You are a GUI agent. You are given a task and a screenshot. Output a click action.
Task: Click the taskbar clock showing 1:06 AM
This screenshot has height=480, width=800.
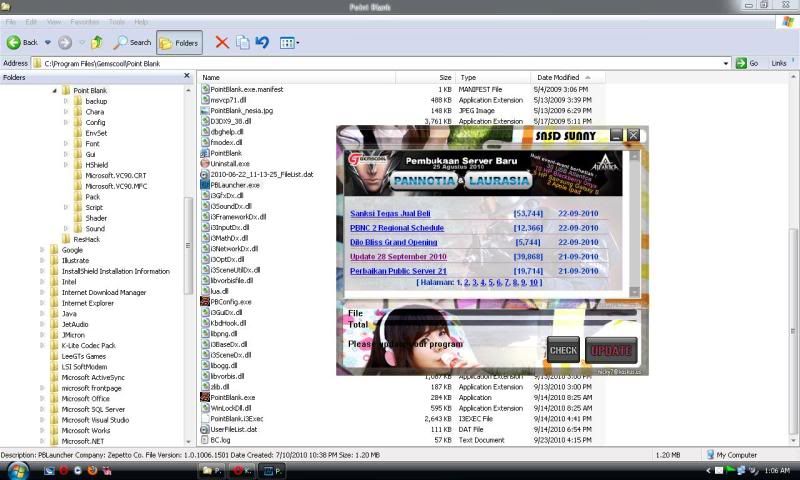(777, 470)
